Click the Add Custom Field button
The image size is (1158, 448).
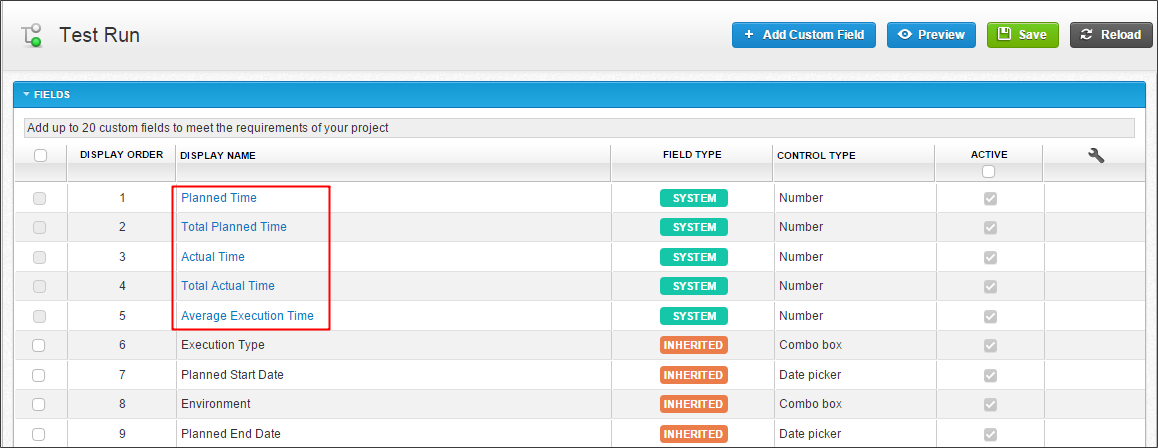804,35
